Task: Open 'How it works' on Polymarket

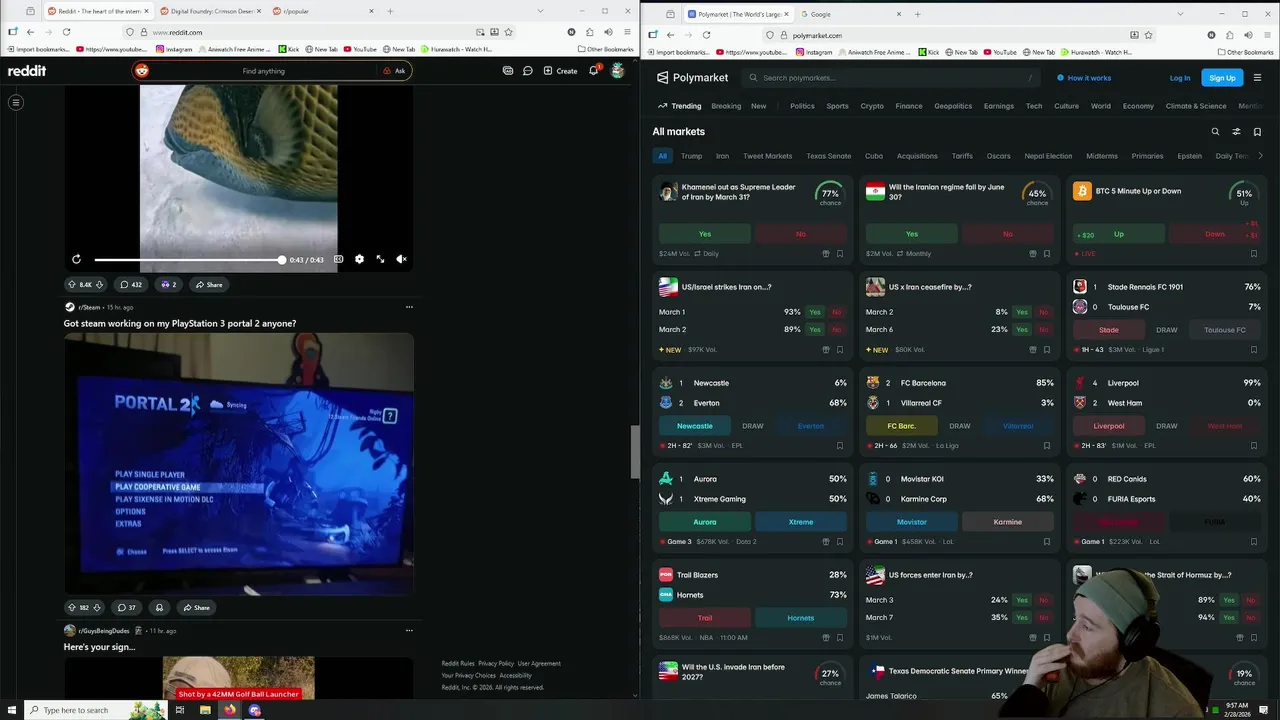Action: pos(1084,78)
